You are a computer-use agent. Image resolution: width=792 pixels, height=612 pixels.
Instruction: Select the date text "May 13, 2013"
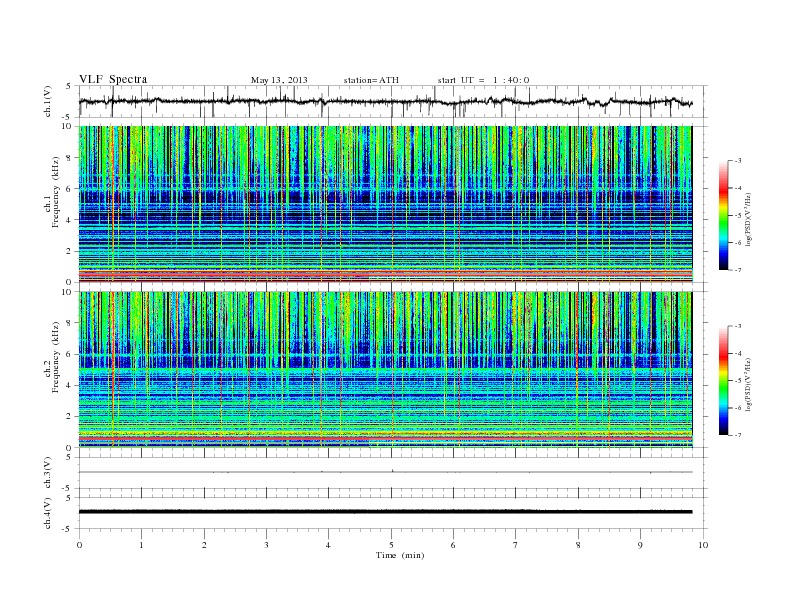[279, 80]
